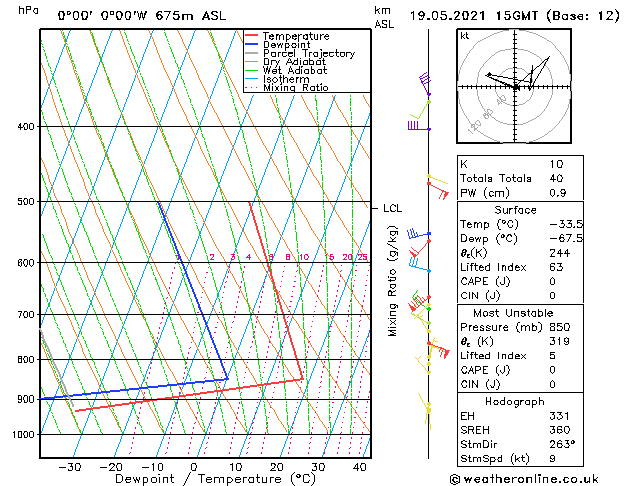Click the kt label in hodograph
The width and height of the screenshot is (629, 486).
pyautogui.click(x=465, y=36)
